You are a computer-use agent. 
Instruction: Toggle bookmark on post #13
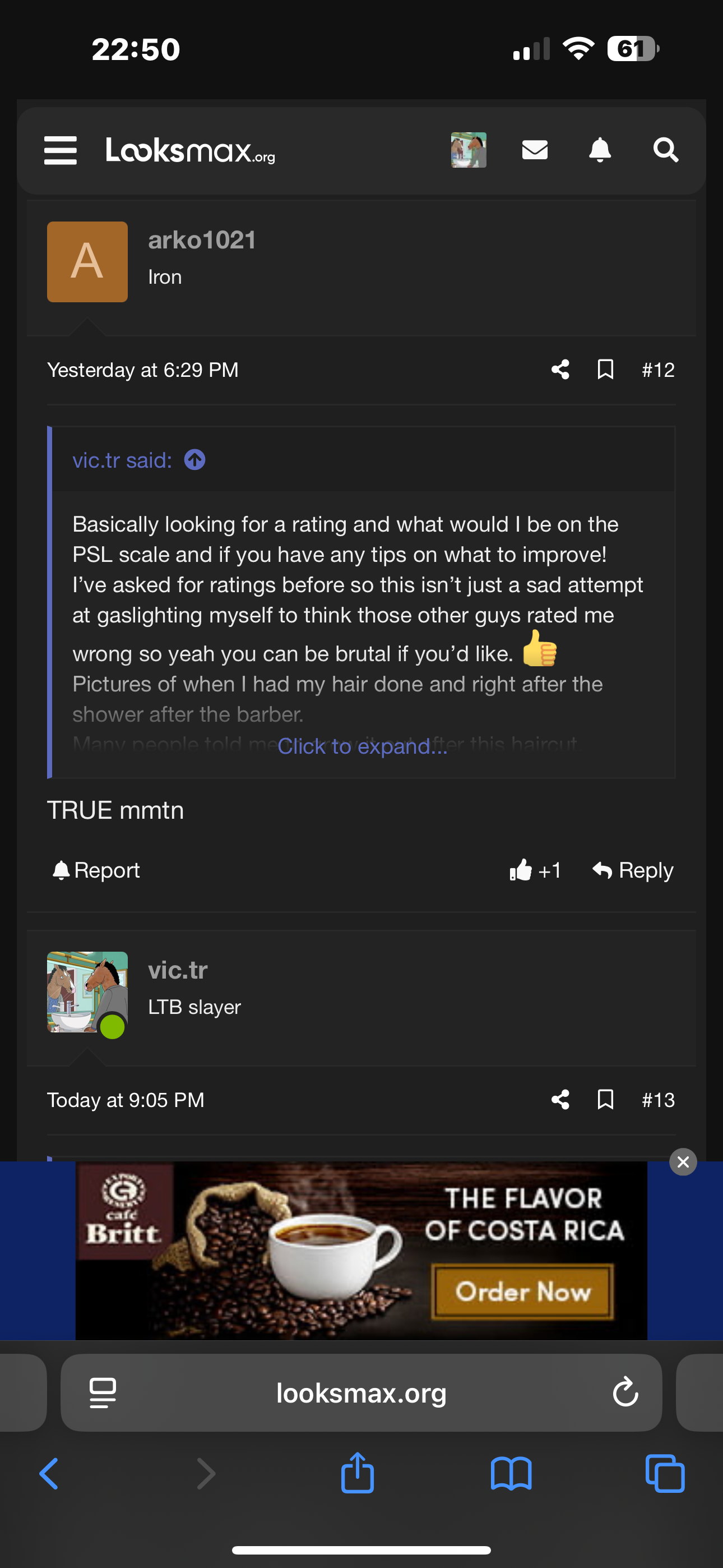[x=605, y=1100]
